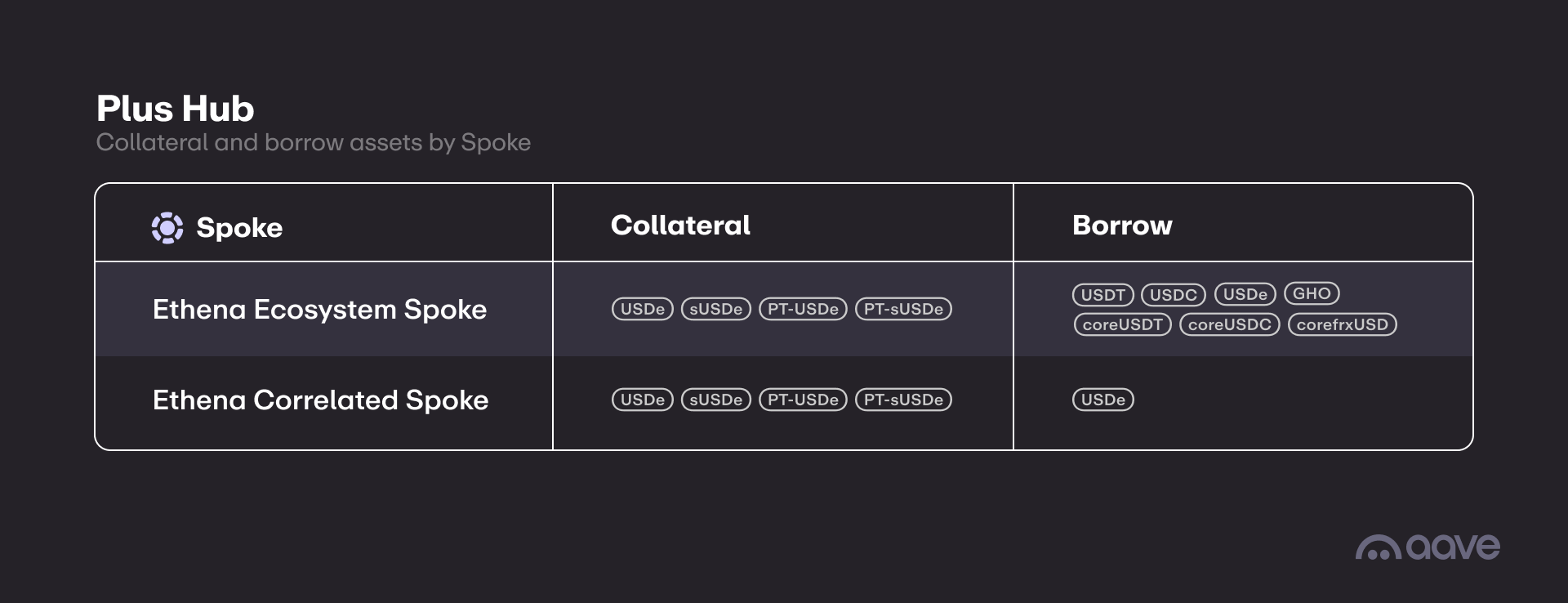Click the Ethena Ecosystem Spoke row label
Screen dimensions: 1568x603
tap(319, 310)
